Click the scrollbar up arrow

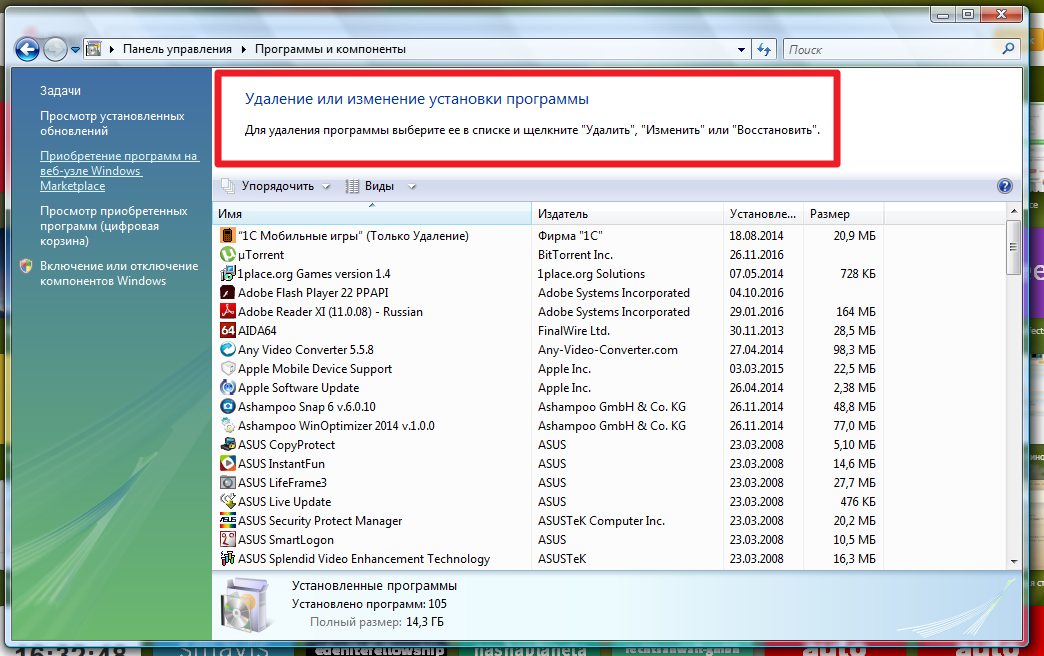point(1014,211)
